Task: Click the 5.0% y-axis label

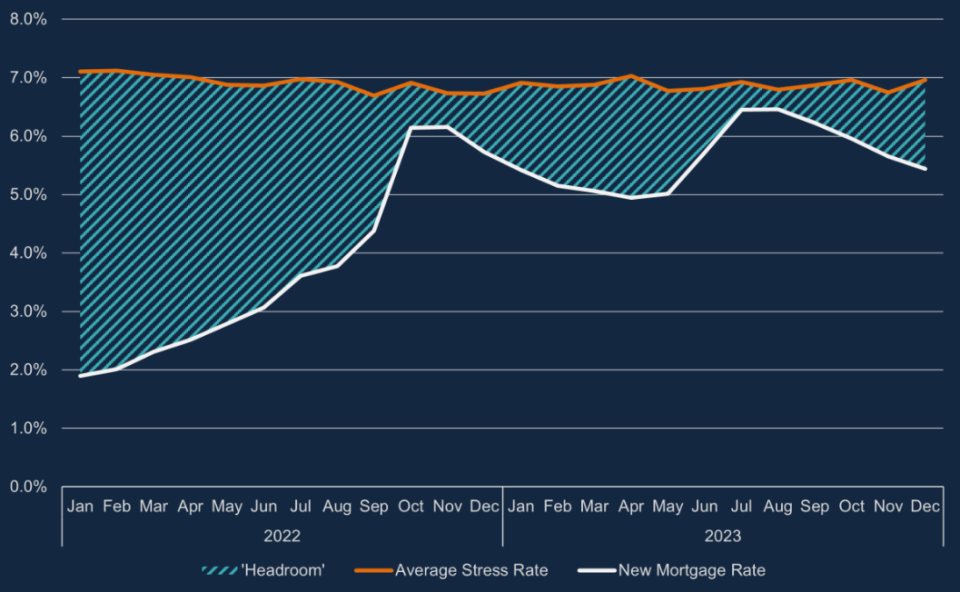Action: pyautogui.click(x=27, y=194)
